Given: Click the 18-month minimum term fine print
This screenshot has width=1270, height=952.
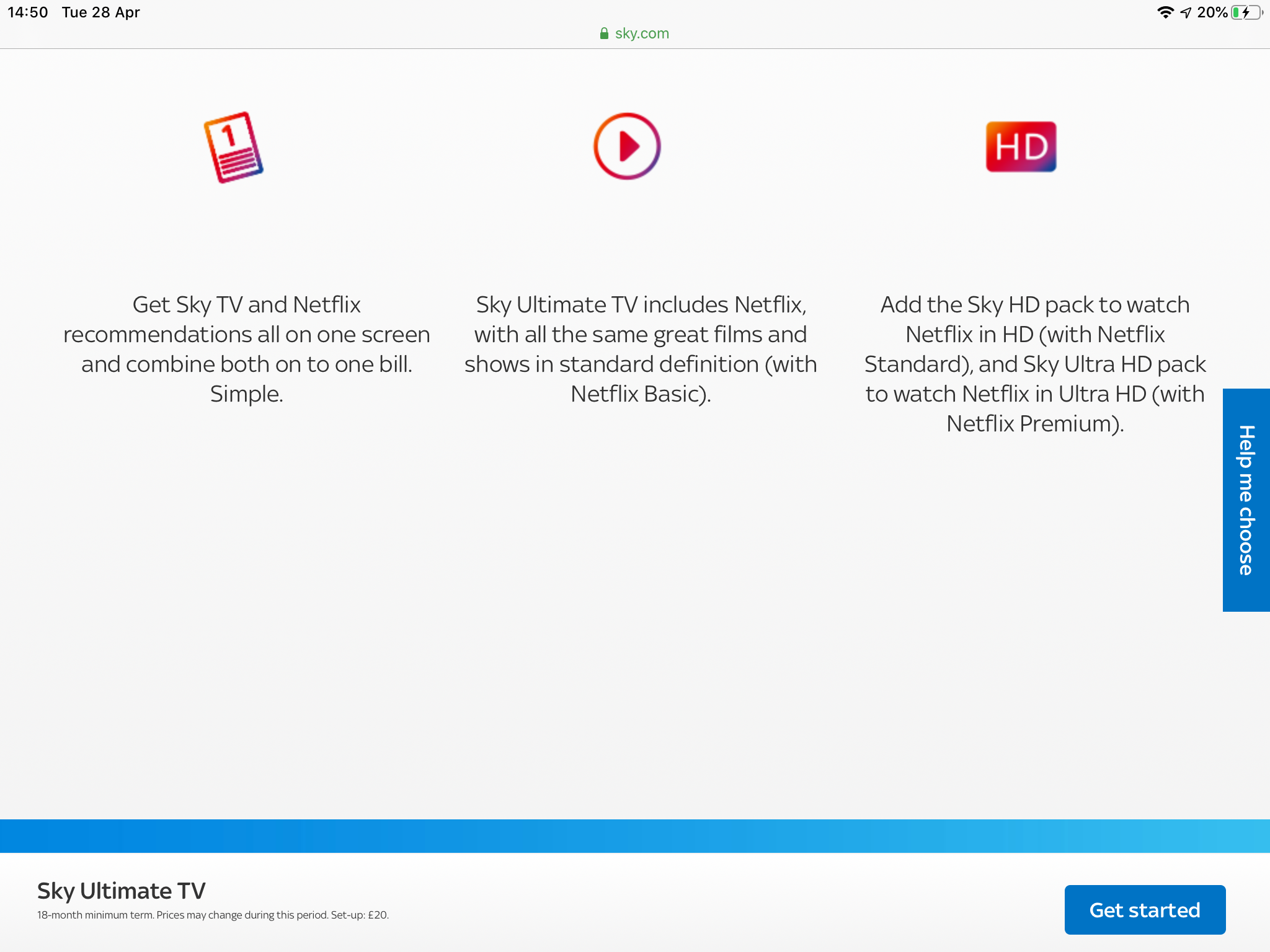Looking at the screenshot, I should [213, 915].
